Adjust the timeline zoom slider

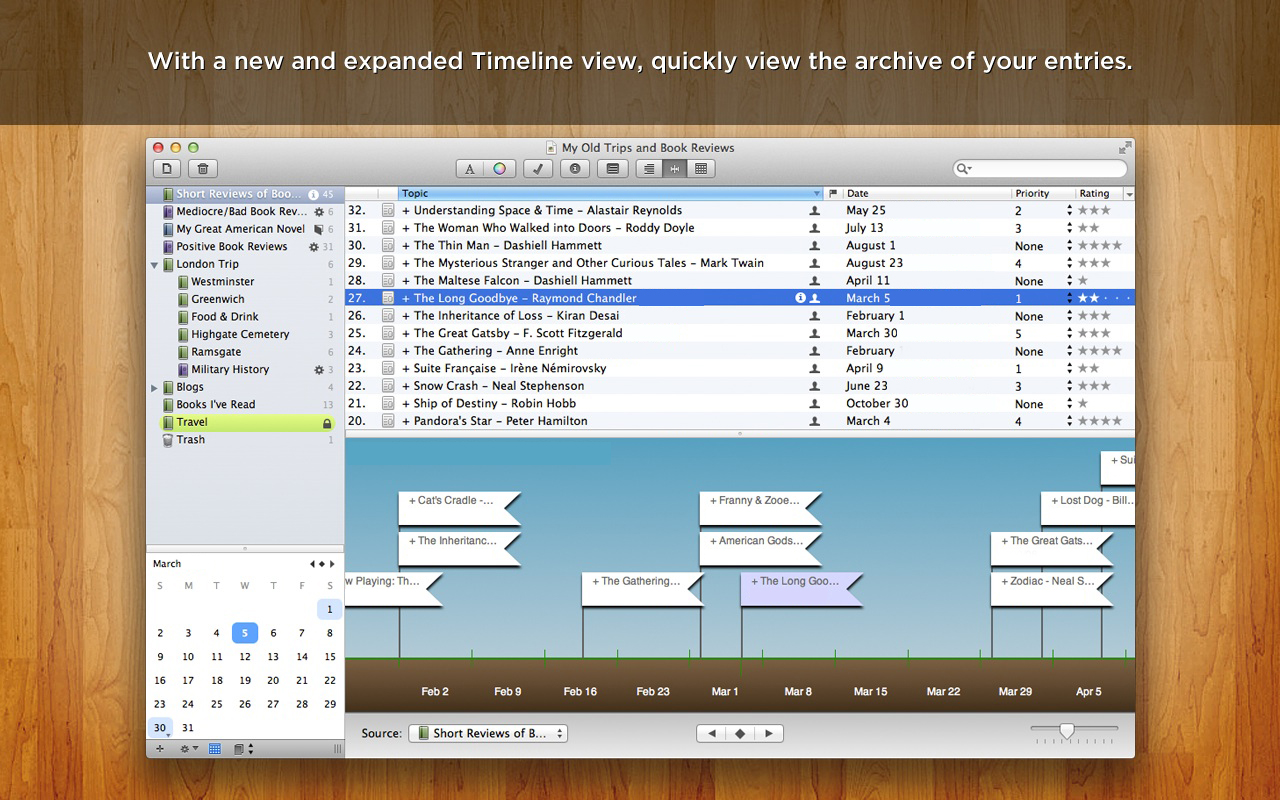tap(1067, 731)
